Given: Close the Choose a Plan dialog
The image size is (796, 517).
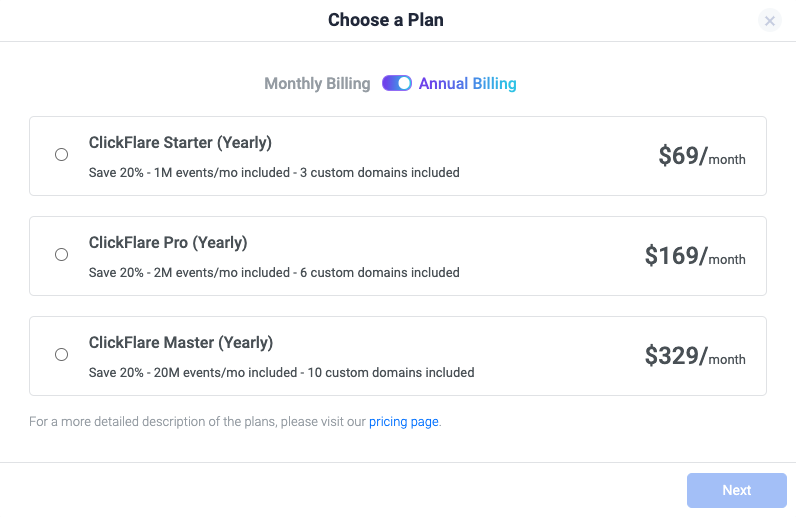Looking at the screenshot, I should click(x=769, y=21).
